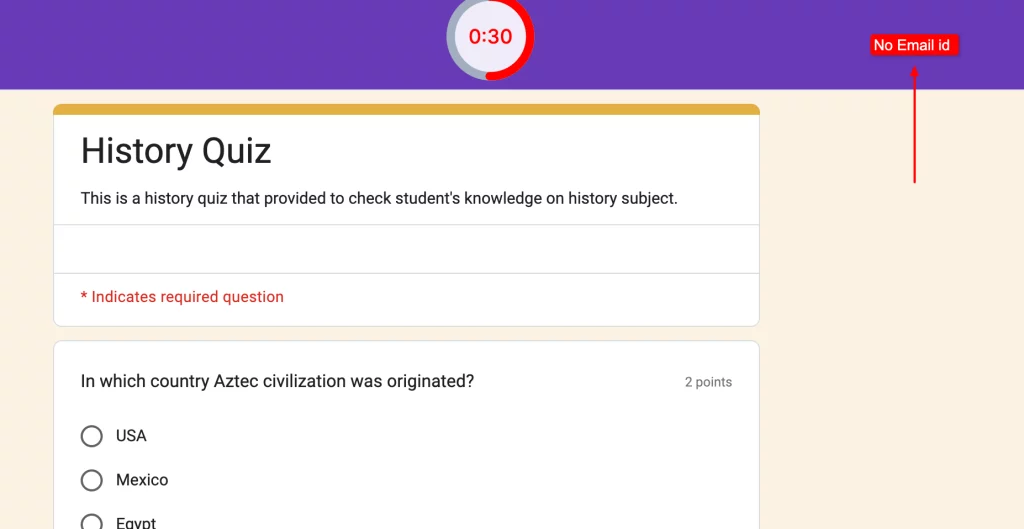
Task: Click the cream background beside the quiz card
Action: [x=890, y=300]
